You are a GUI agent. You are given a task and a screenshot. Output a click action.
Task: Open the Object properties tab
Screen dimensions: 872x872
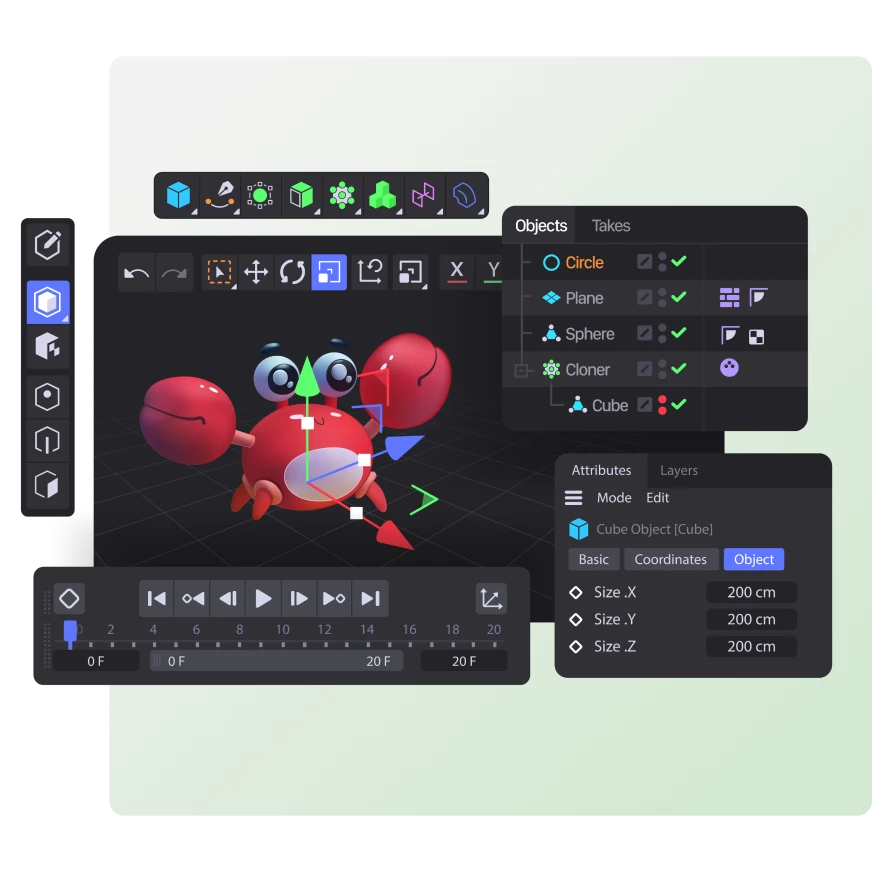point(754,559)
